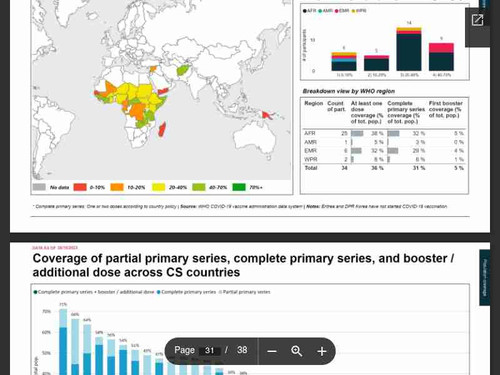Click the 'Region' column header
This screenshot has width=500, height=375.
pyautogui.click(x=313, y=103)
